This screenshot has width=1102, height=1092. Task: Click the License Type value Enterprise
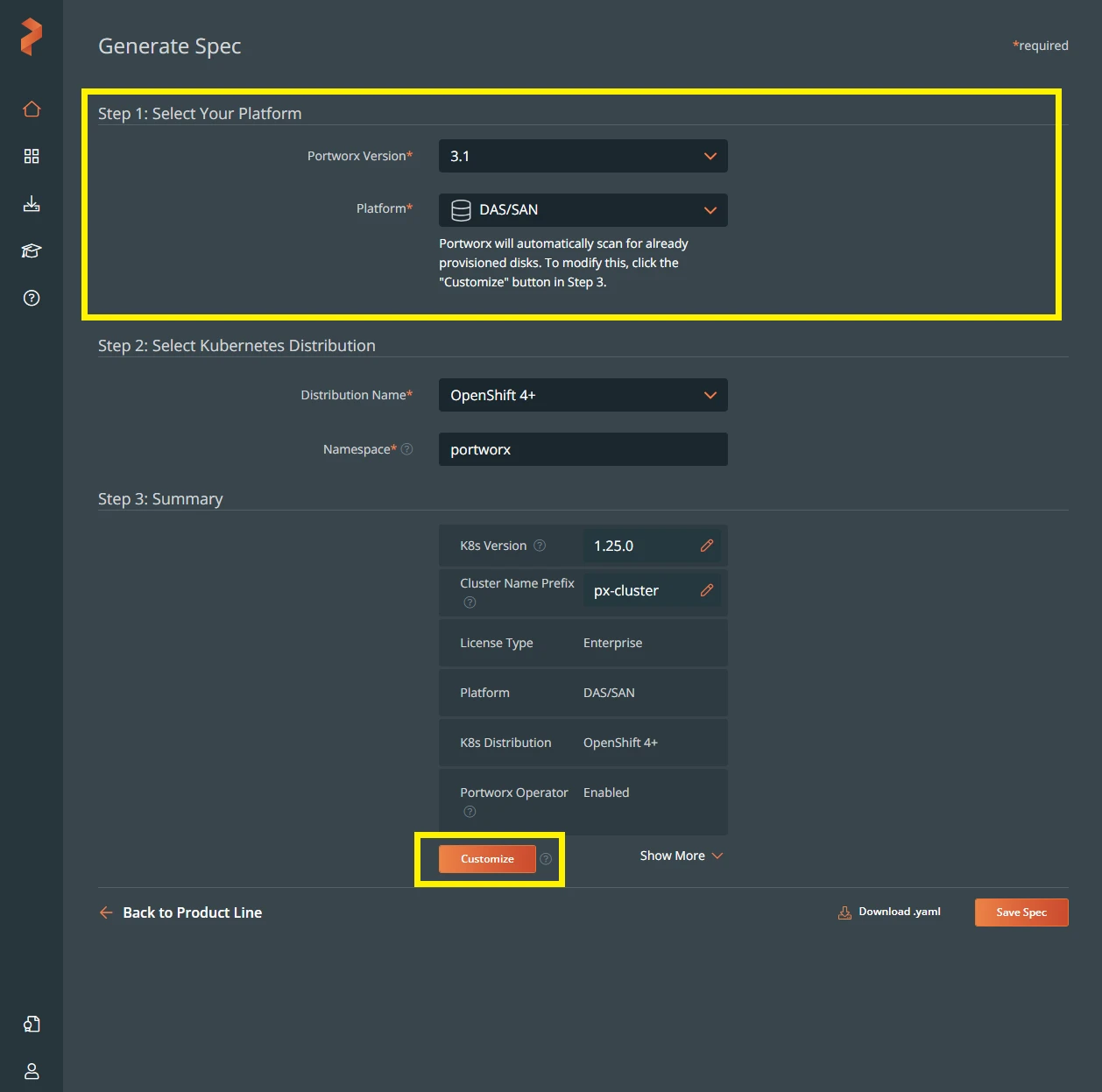click(613, 643)
